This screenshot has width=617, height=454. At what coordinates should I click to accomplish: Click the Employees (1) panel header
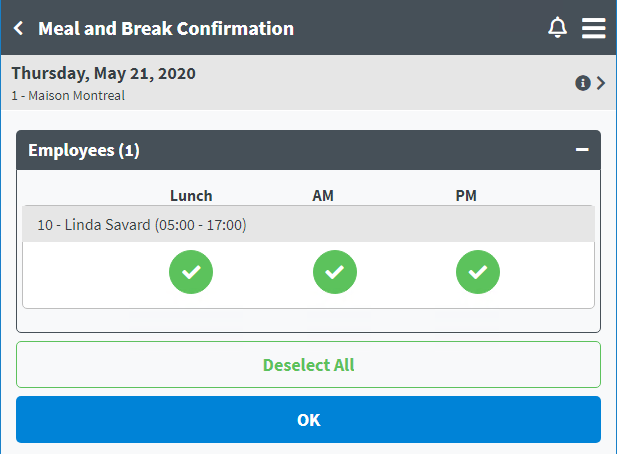point(308,150)
